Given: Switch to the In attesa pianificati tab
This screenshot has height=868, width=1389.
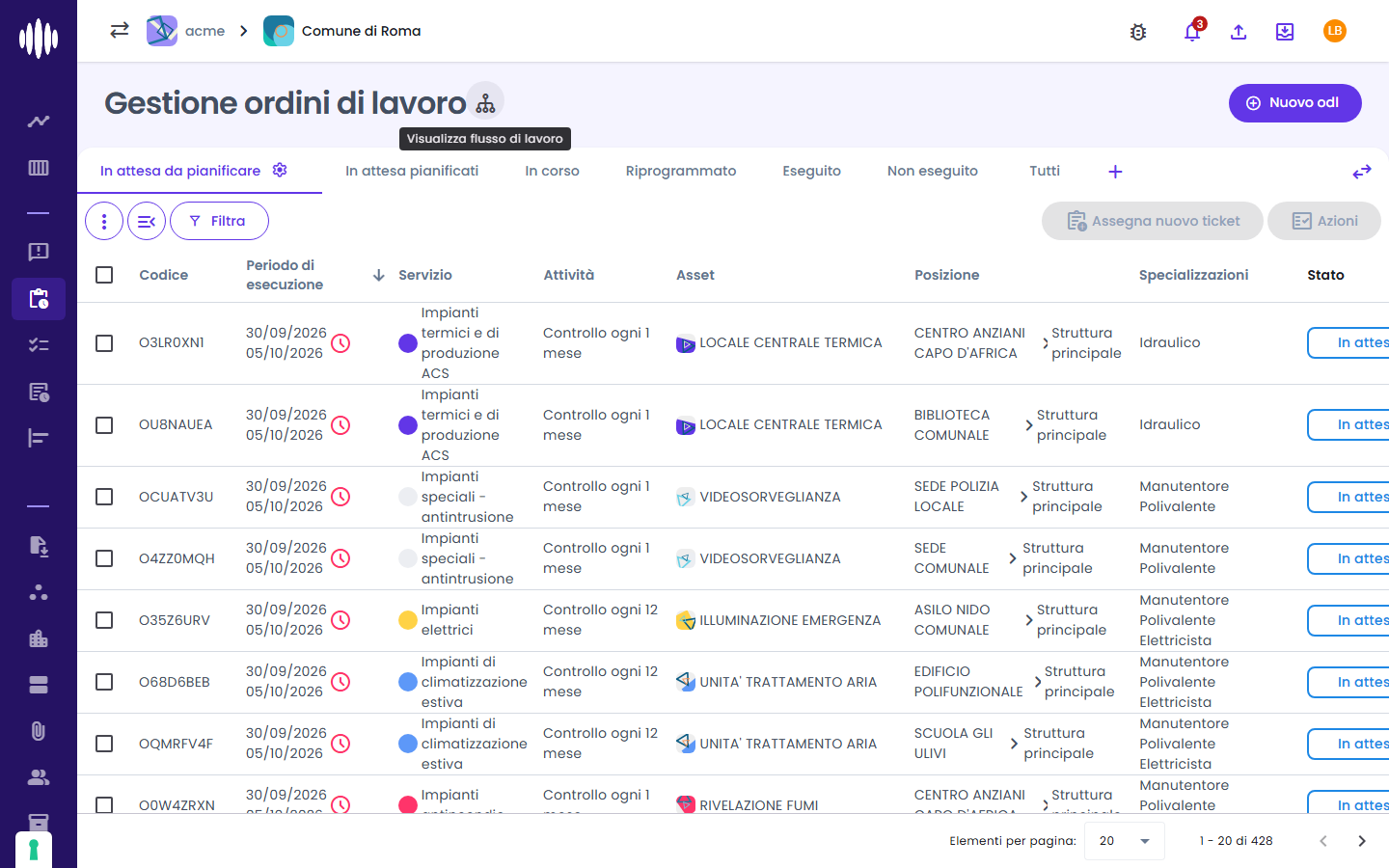Looking at the screenshot, I should click(x=412, y=171).
